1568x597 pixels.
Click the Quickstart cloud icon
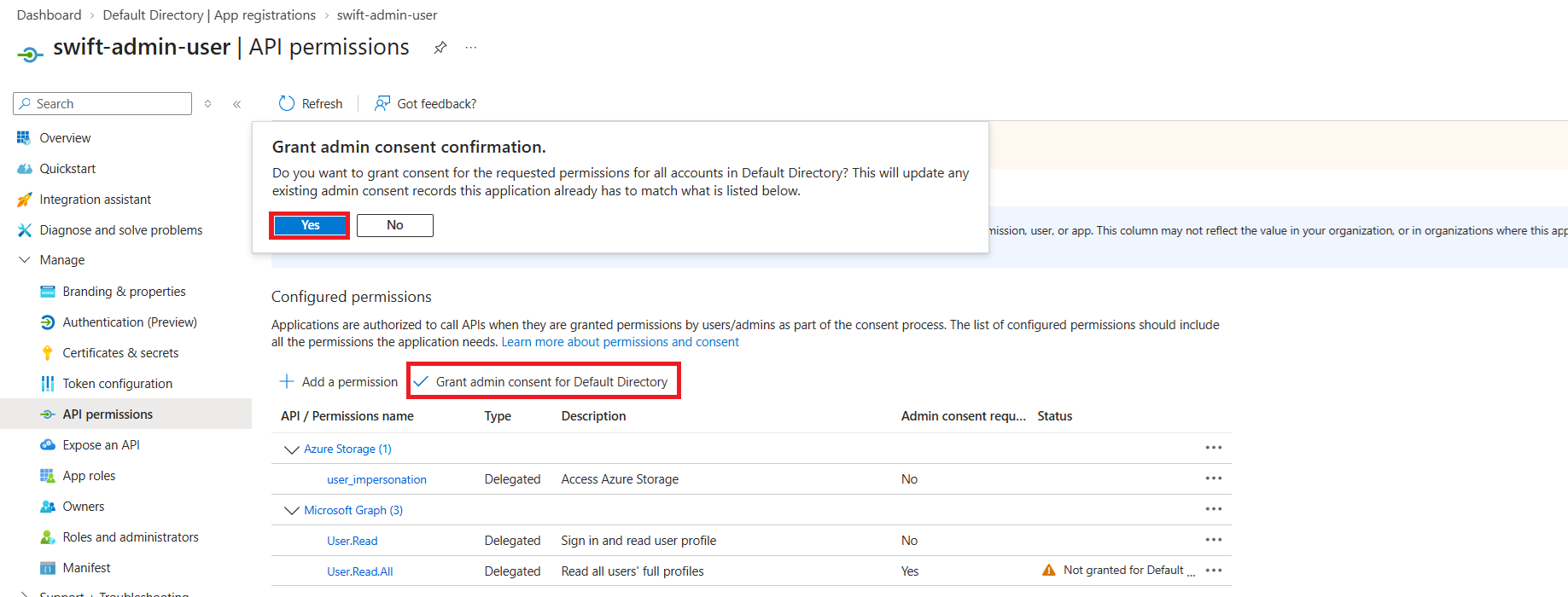(x=24, y=169)
